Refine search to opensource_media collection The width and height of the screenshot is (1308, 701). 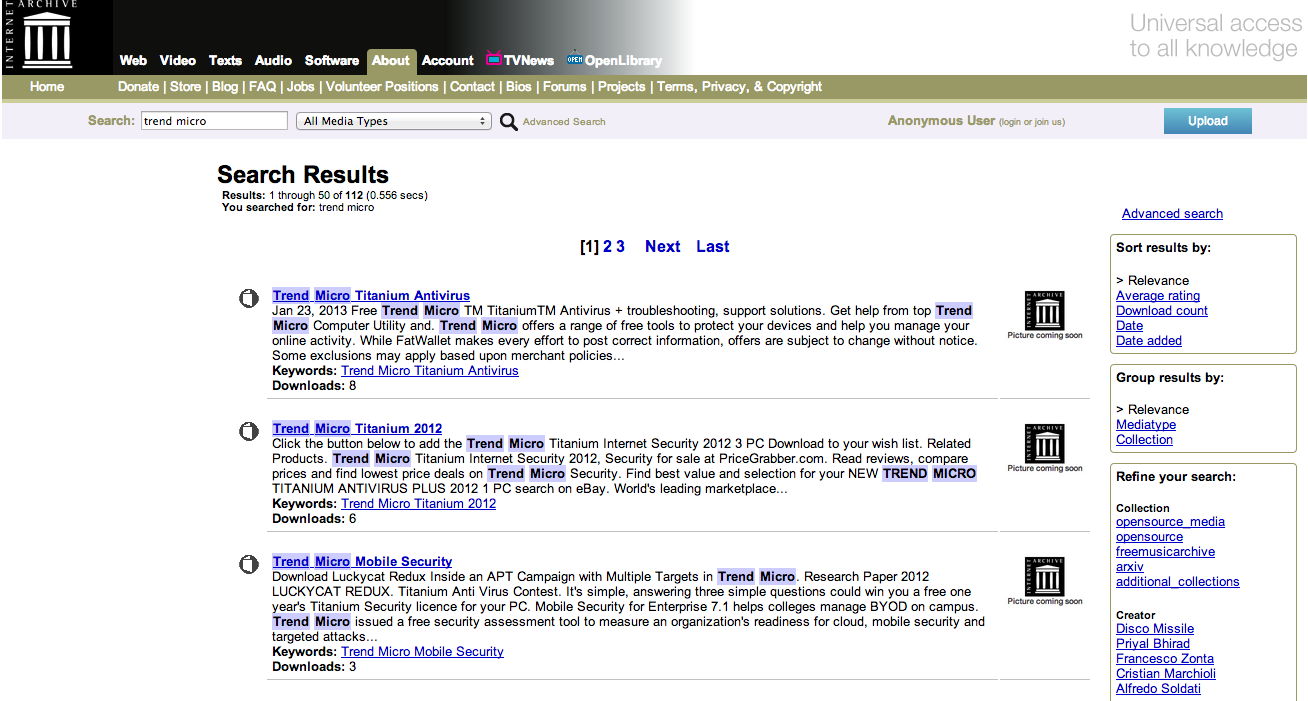(1170, 522)
